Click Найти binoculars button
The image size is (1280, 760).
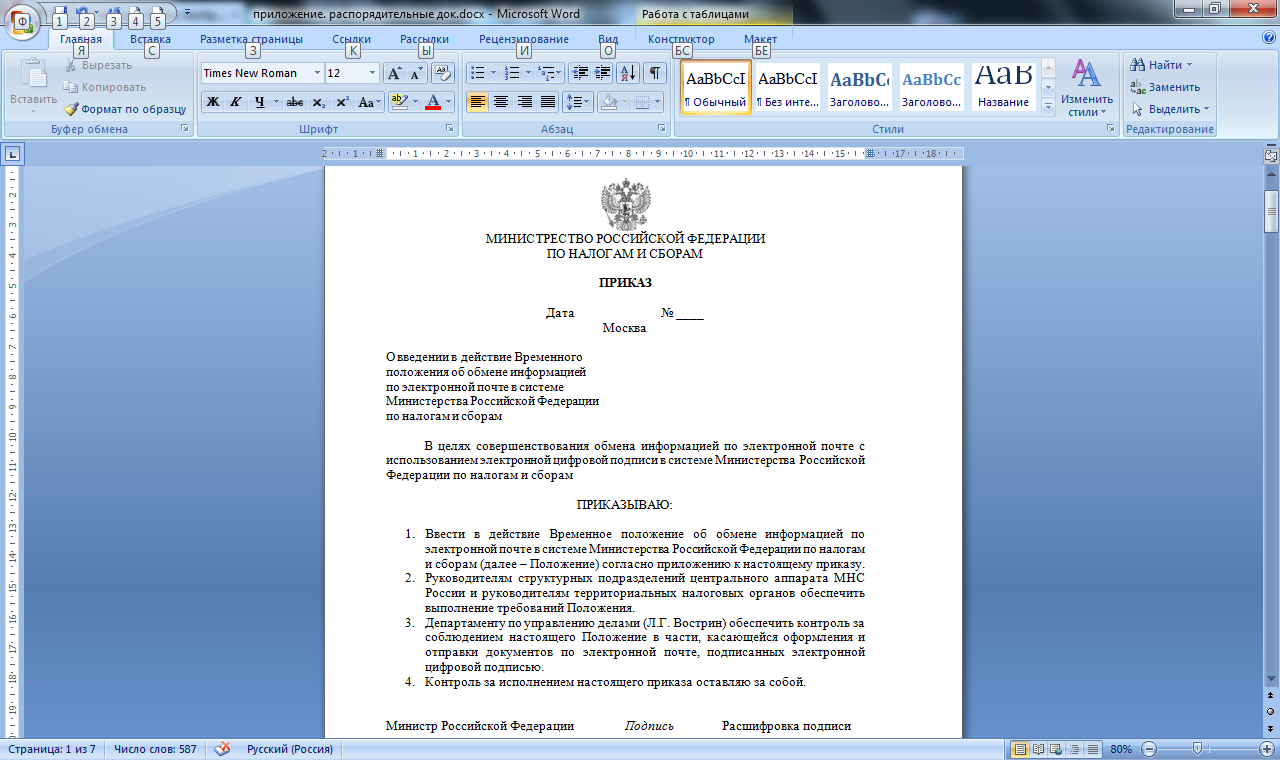point(1161,65)
